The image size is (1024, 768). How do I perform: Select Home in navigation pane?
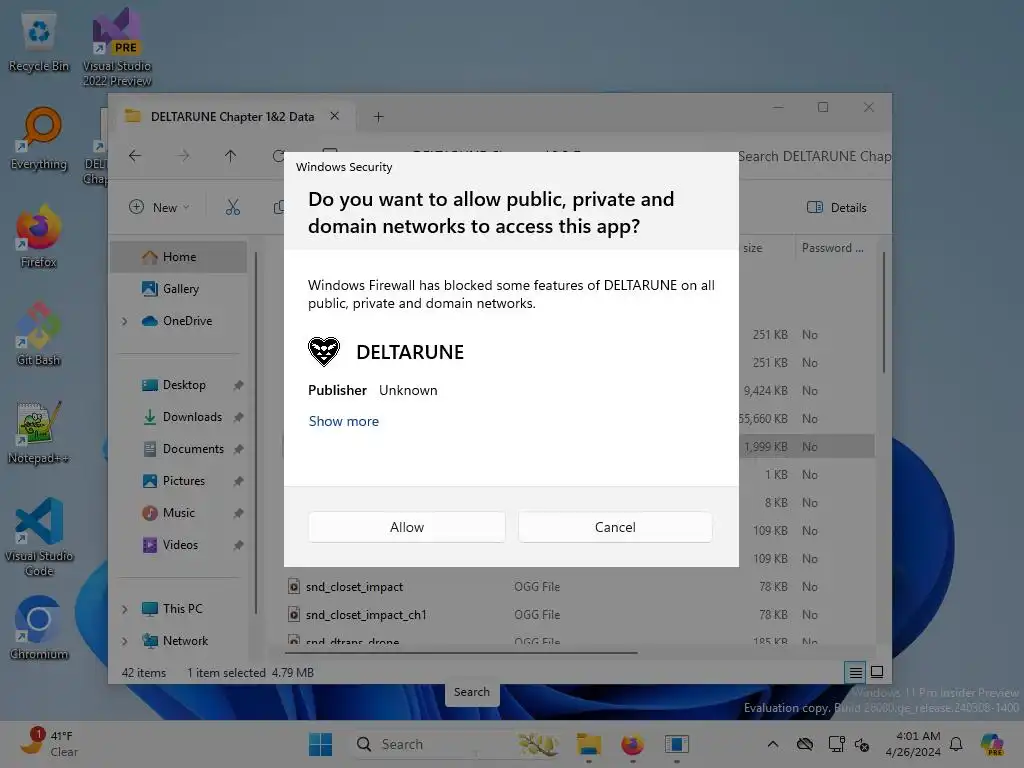178,257
